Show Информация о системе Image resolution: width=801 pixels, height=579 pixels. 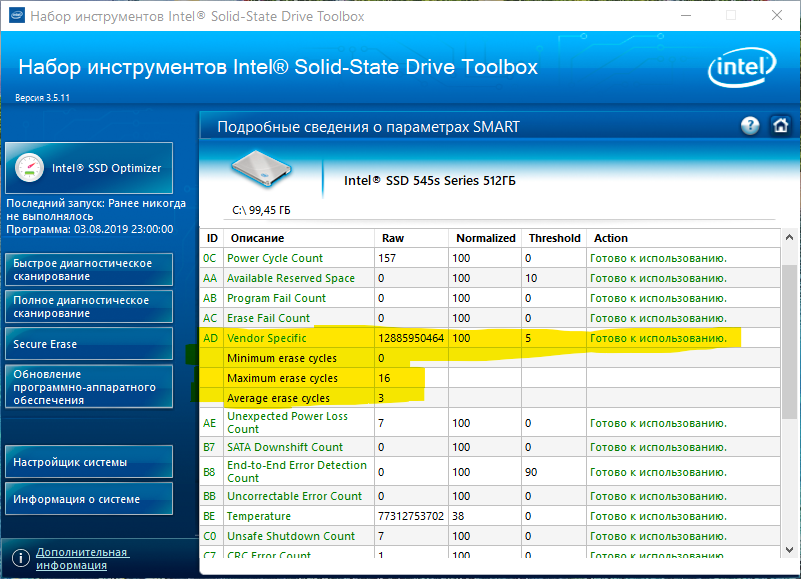[89, 499]
